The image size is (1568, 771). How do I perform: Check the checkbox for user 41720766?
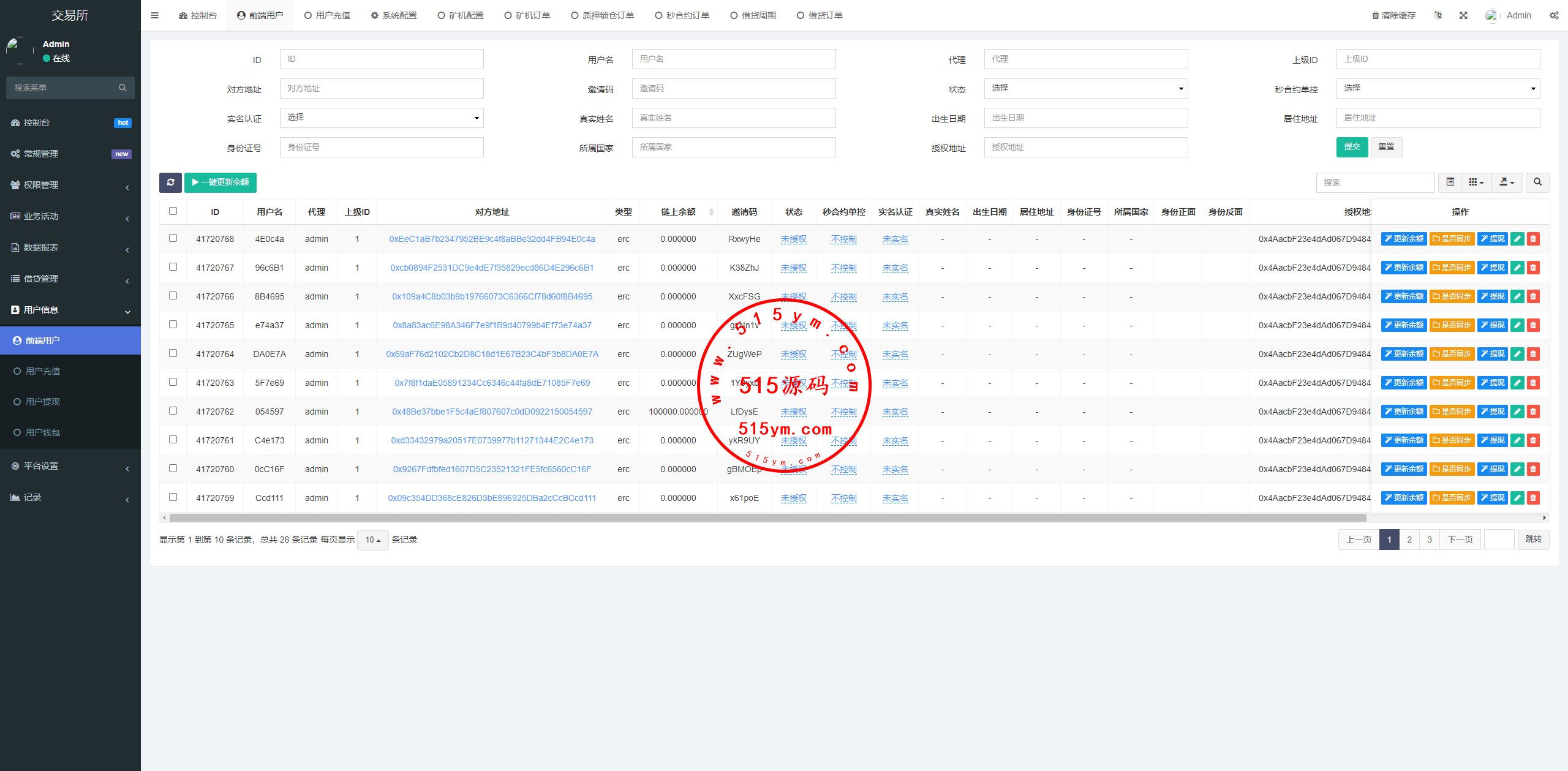pyautogui.click(x=173, y=296)
